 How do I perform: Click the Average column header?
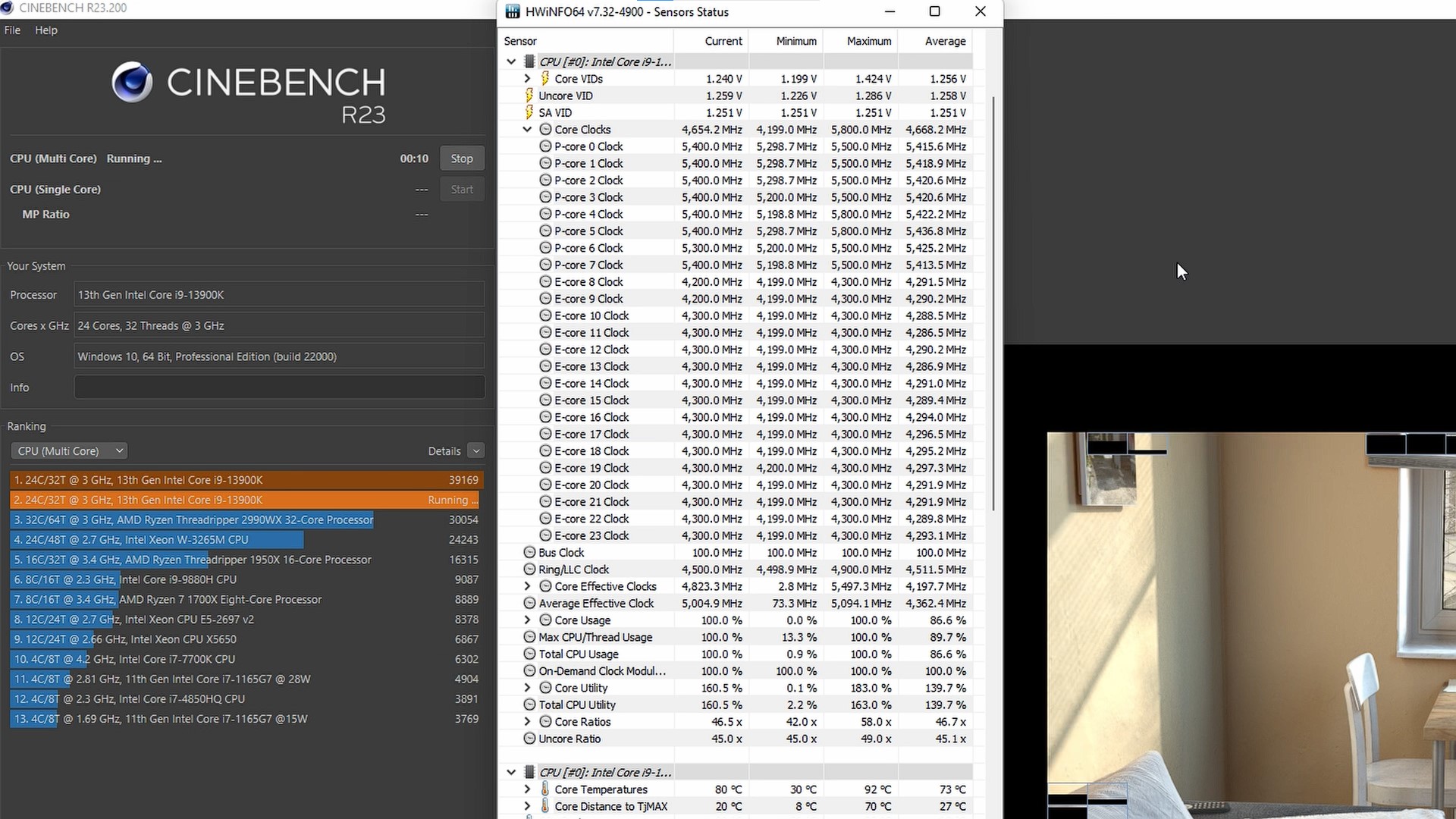935,41
